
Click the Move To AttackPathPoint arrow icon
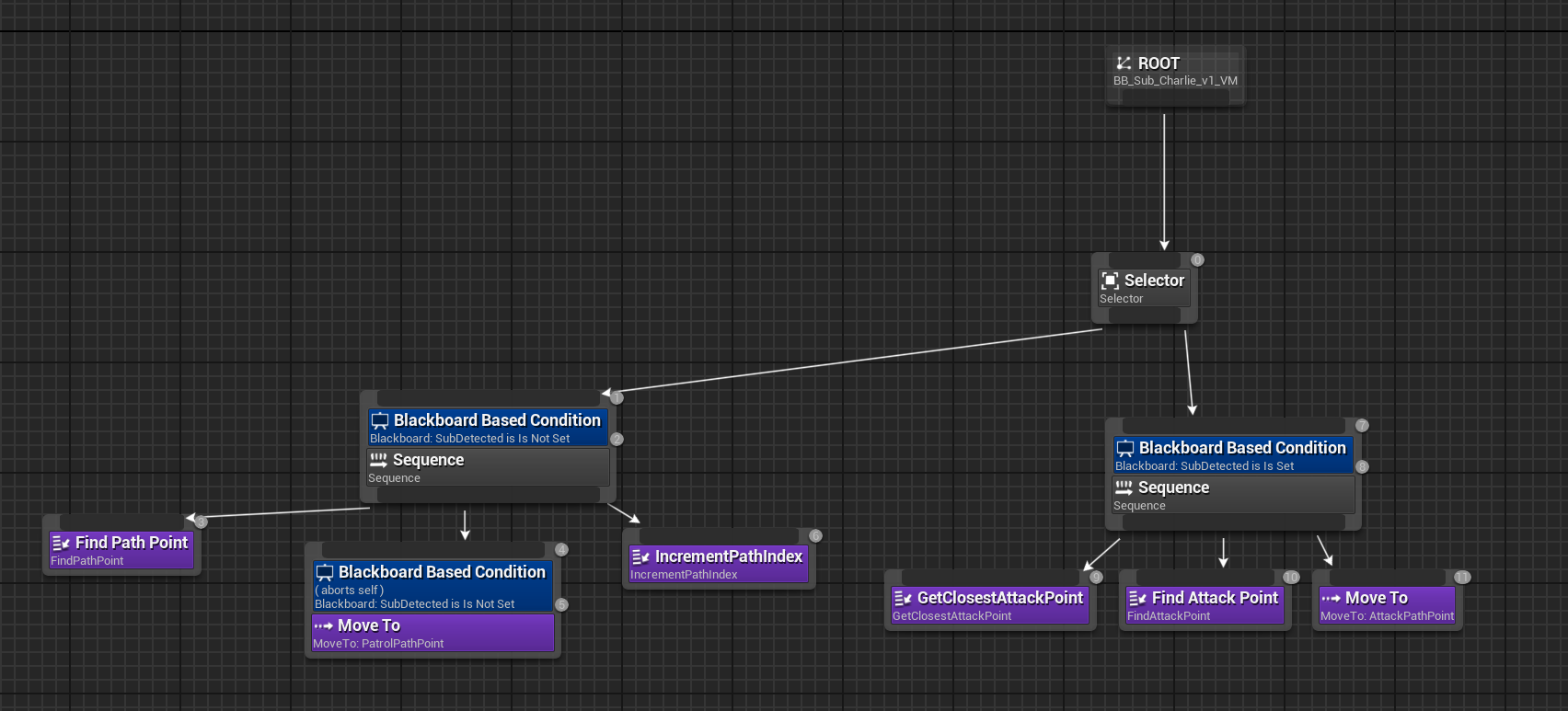coord(1331,598)
